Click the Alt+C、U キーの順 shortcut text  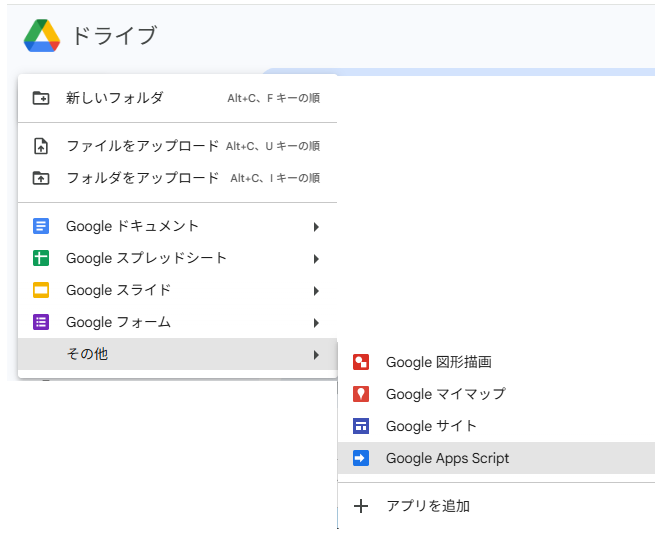pos(273,146)
